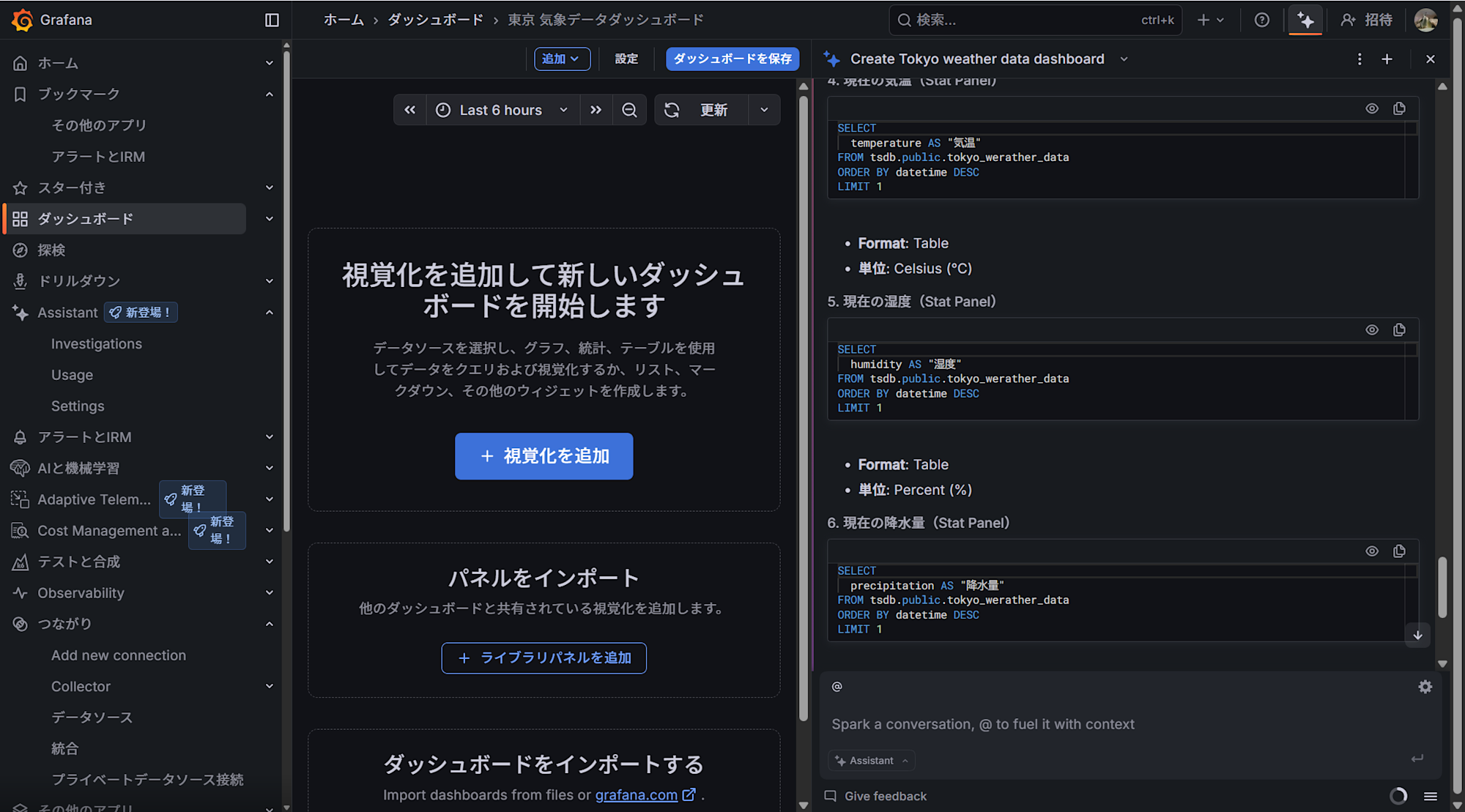Collapse the navigation sidebar
This screenshot has height=812, width=1465.
click(x=272, y=20)
